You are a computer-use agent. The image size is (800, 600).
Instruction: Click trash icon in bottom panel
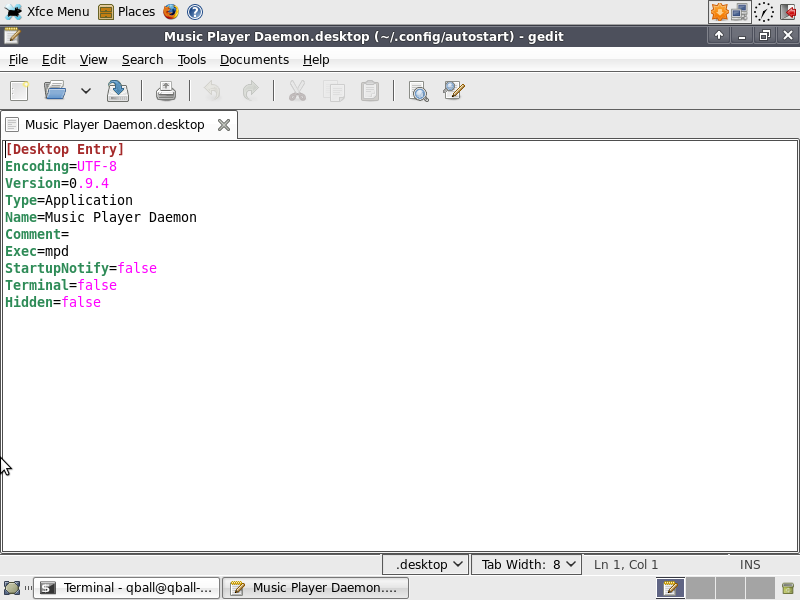pyautogui.click(x=788, y=588)
